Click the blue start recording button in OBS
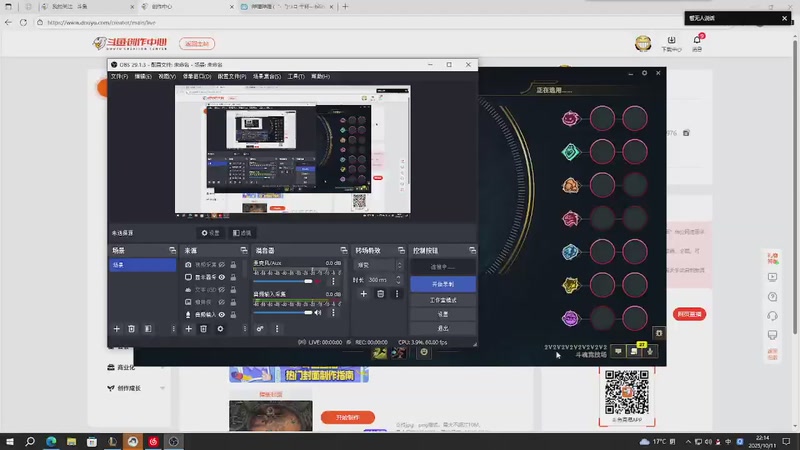 coord(443,284)
